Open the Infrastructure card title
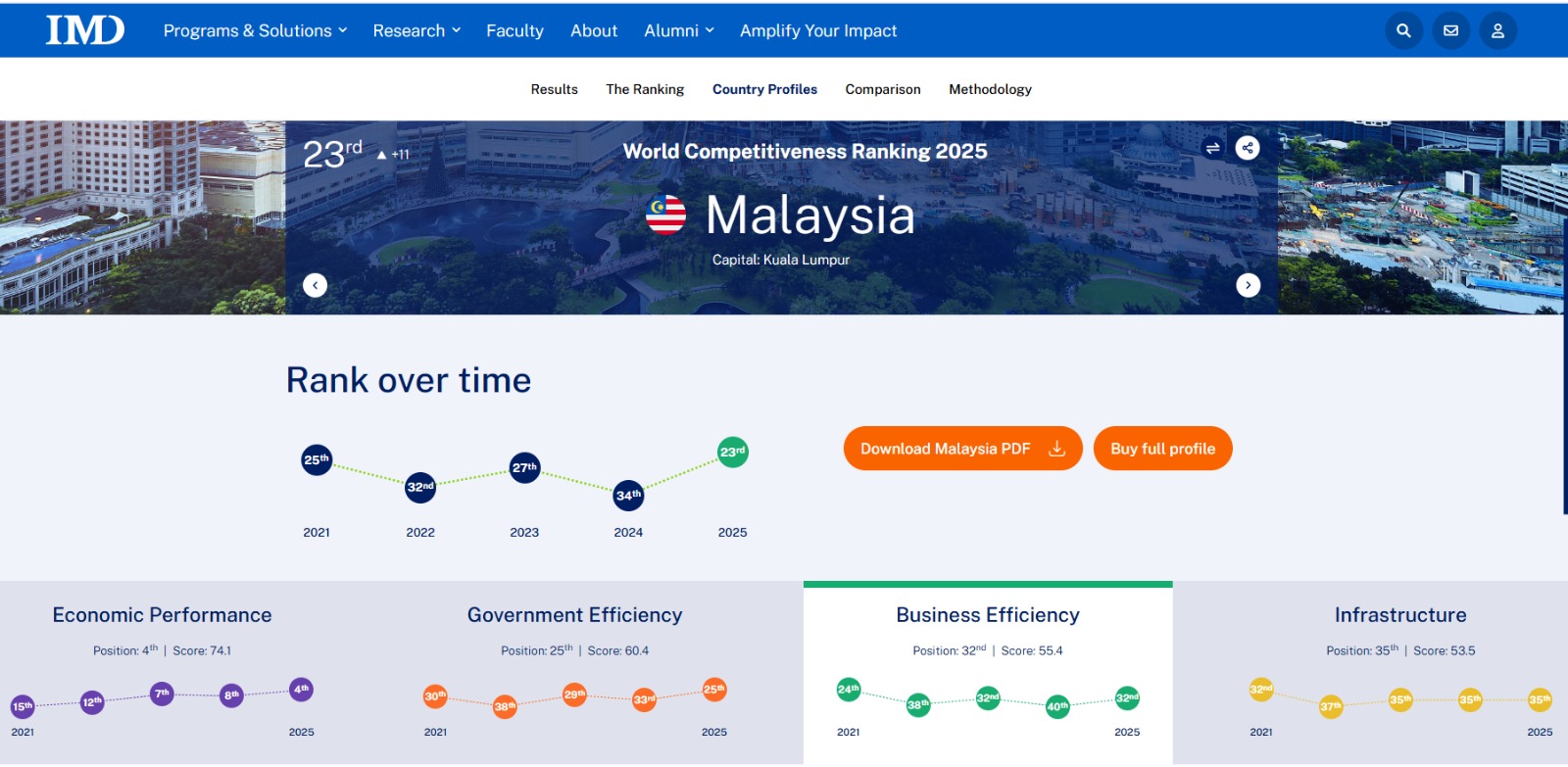1568x767 pixels. tap(1400, 615)
